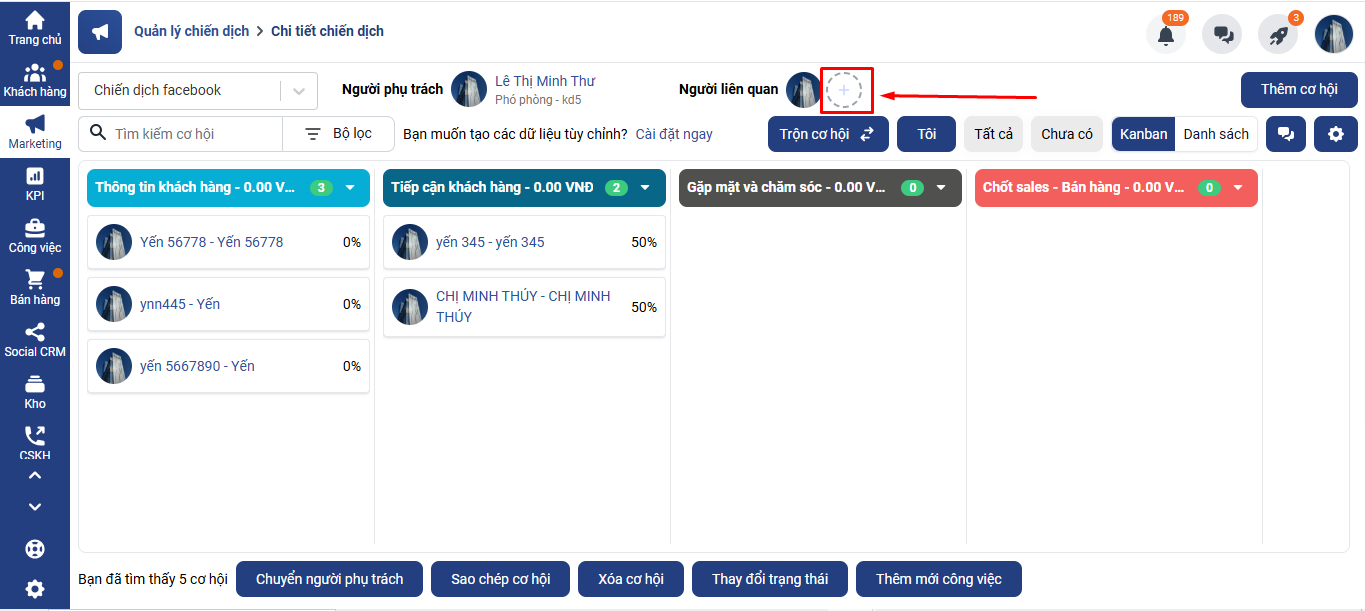
Task: Open the Bán hàng cart icon
Action: tap(35, 287)
